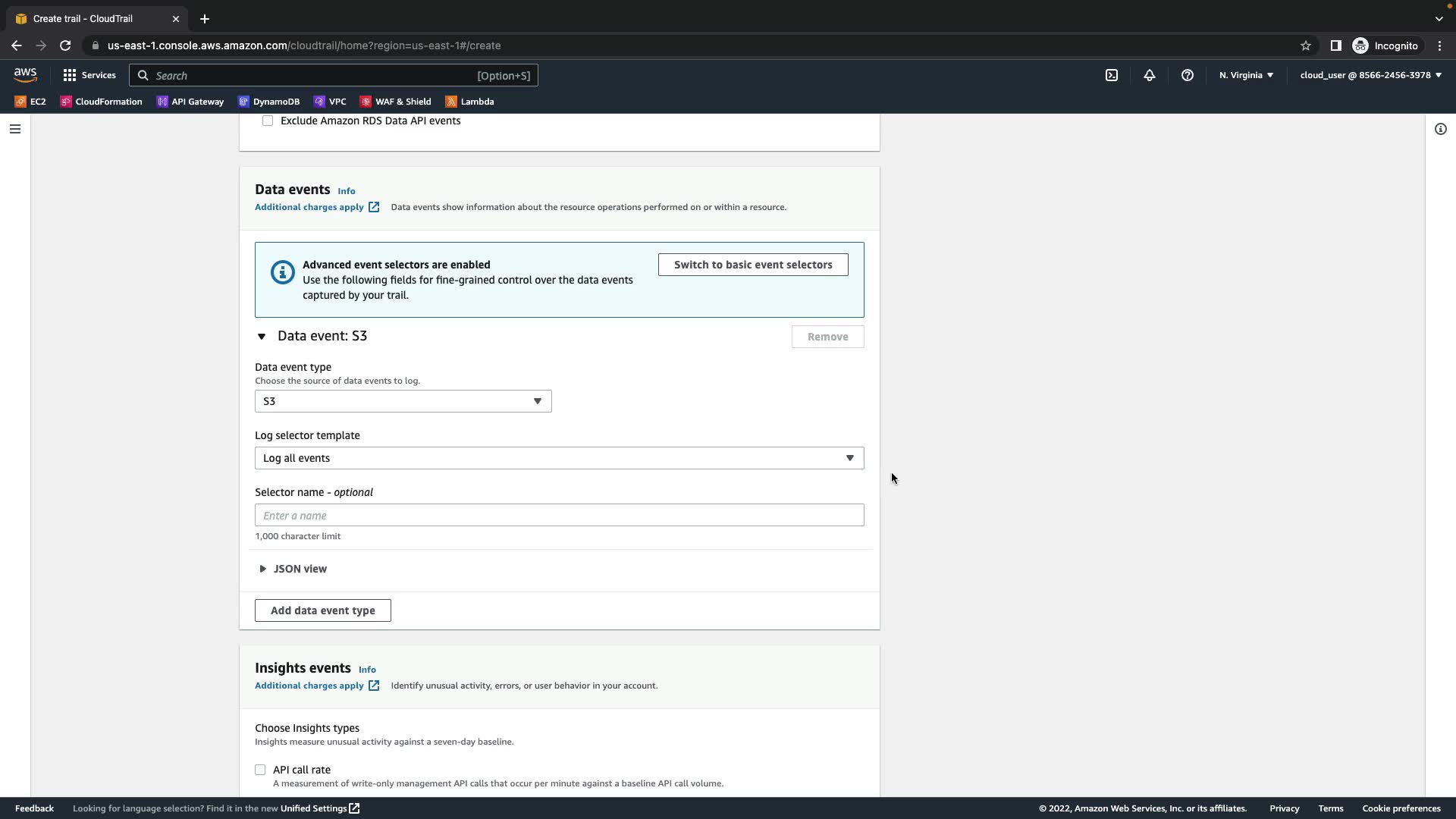The height and width of the screenshot is (819, 1456).
Task: Open the left hamburger navigation menu
Action: coord(14,129)
